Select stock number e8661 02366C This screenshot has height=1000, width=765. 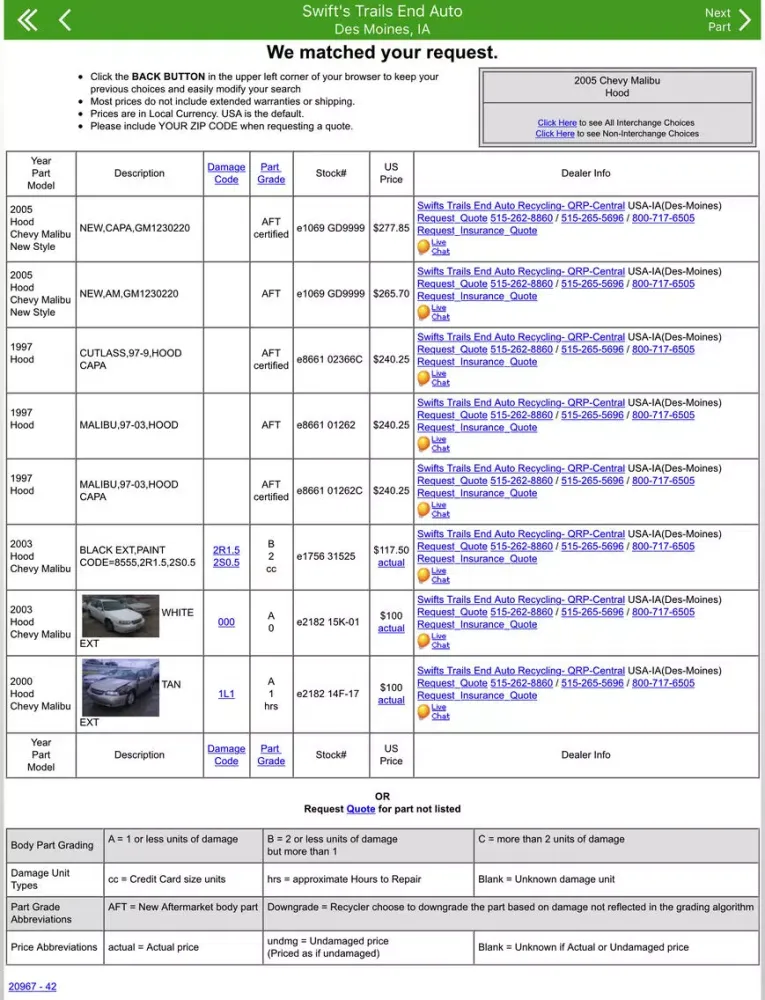point(330,359)
